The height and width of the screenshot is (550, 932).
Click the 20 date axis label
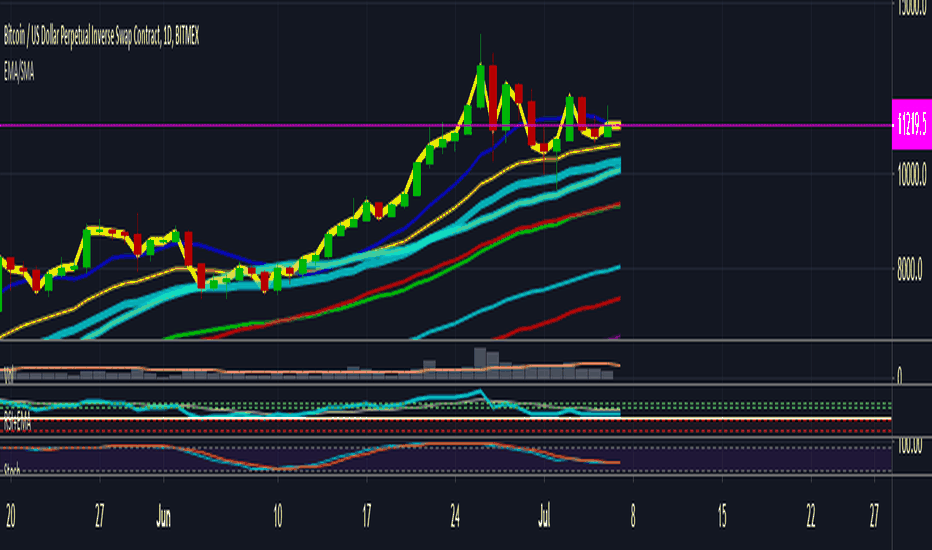click(10, 516)
